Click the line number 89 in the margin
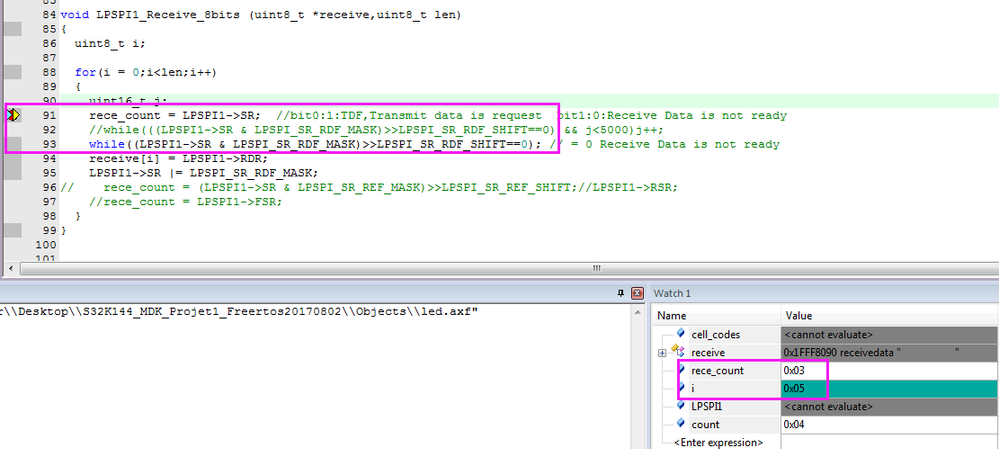 (x=49, y=87)
